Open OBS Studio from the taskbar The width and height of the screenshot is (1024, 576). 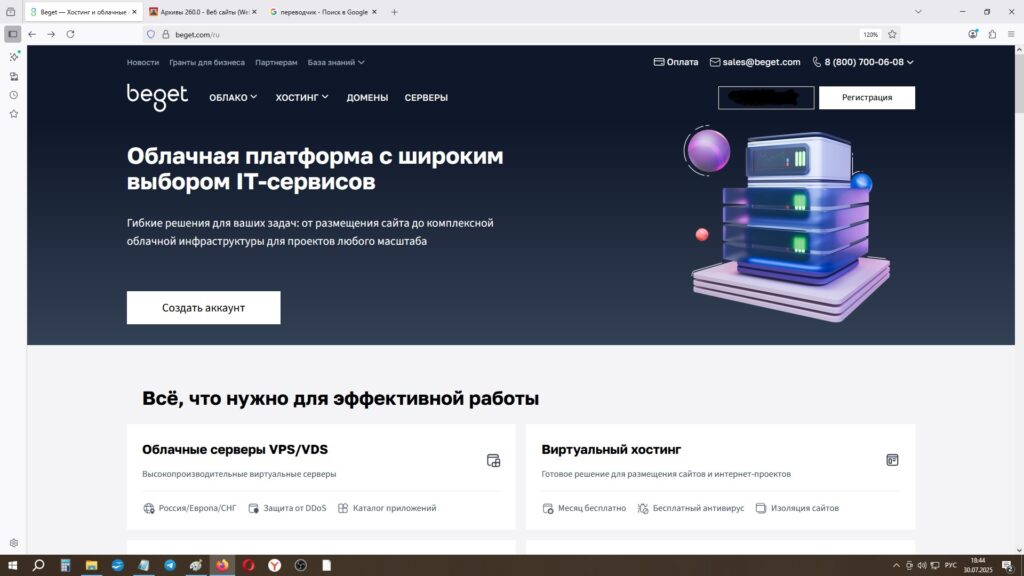(x=300, y=565)
